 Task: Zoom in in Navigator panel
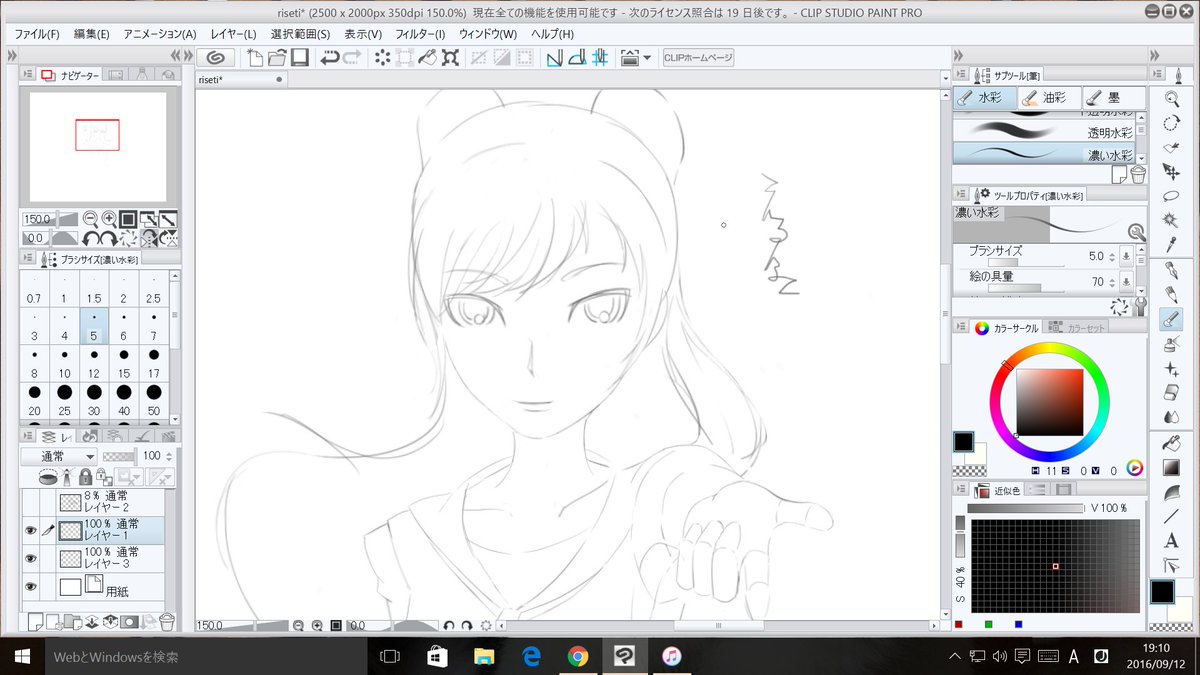pyautogui.click(x=108, y=219)
